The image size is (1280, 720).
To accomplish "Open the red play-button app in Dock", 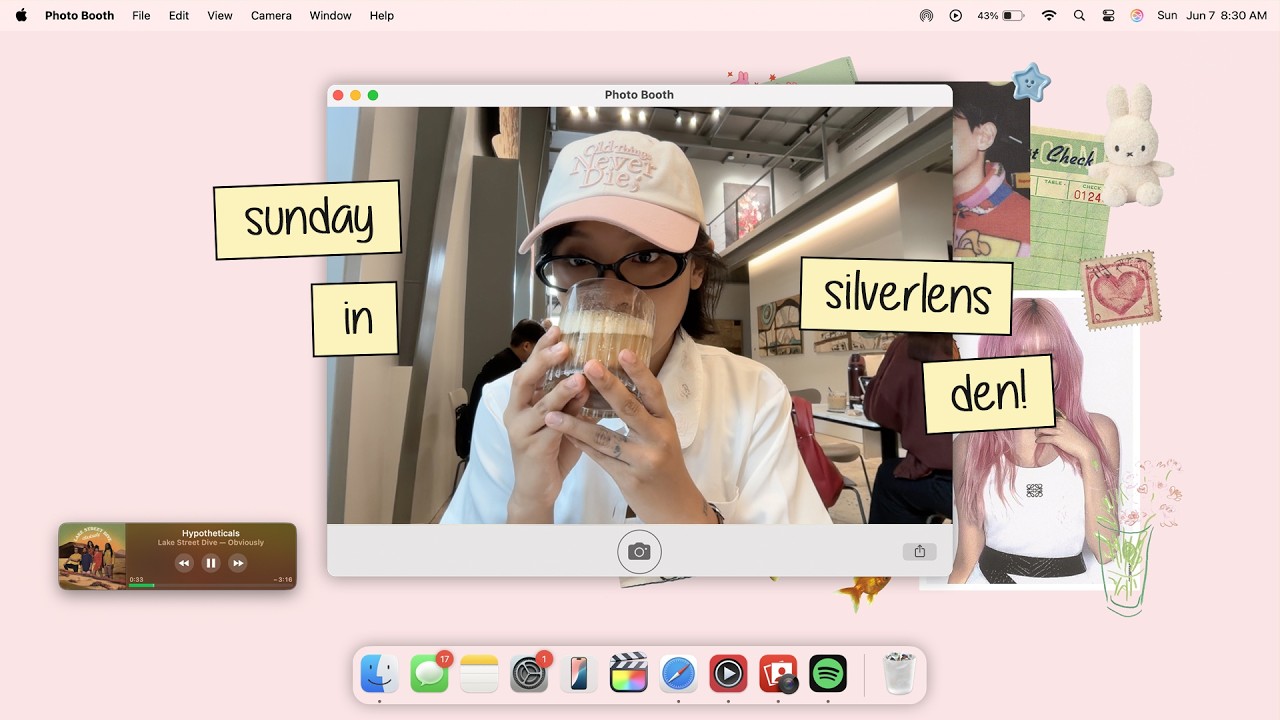I will [x=728, y=674].
